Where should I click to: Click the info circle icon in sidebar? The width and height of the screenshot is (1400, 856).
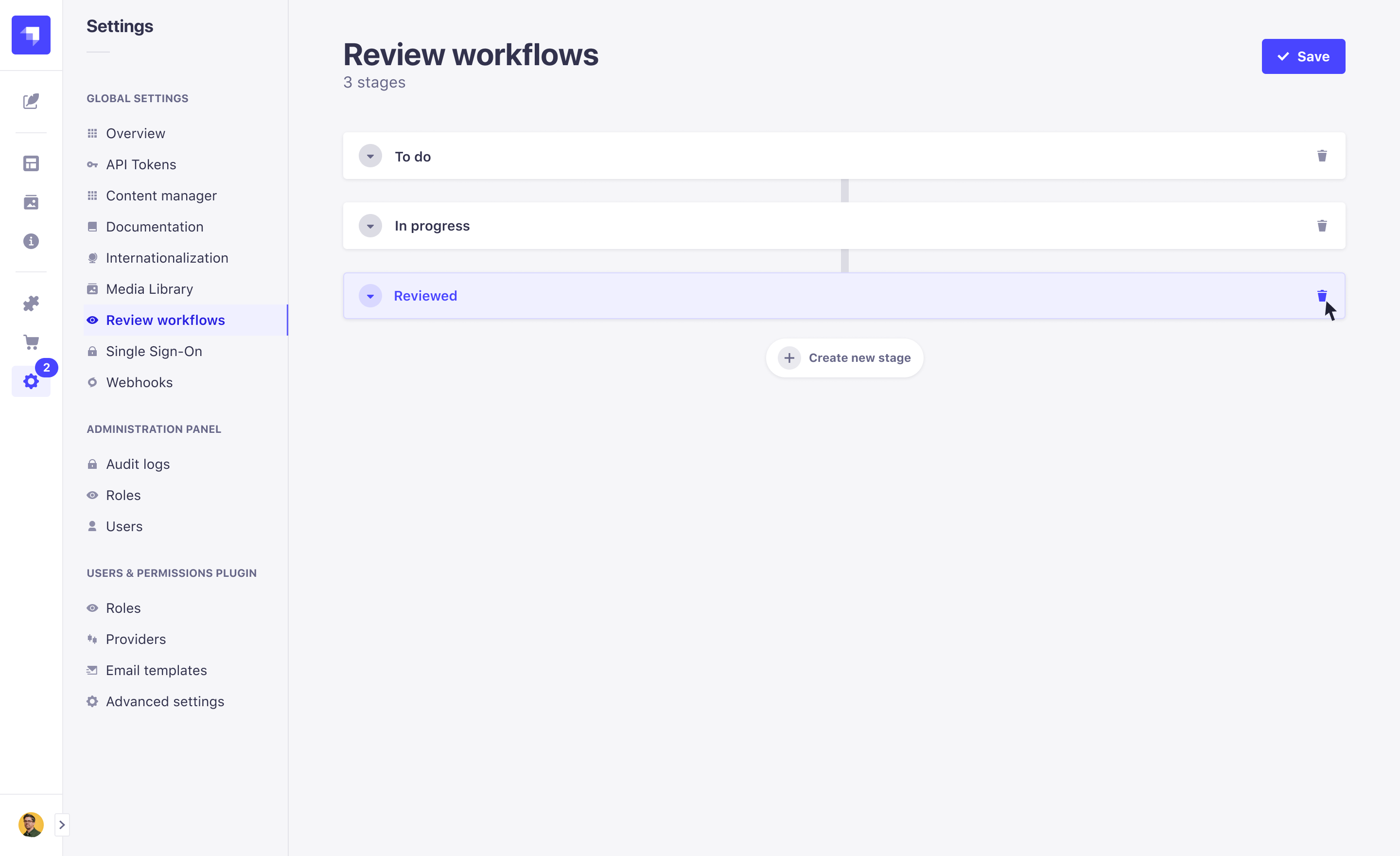tap(31, 242)
